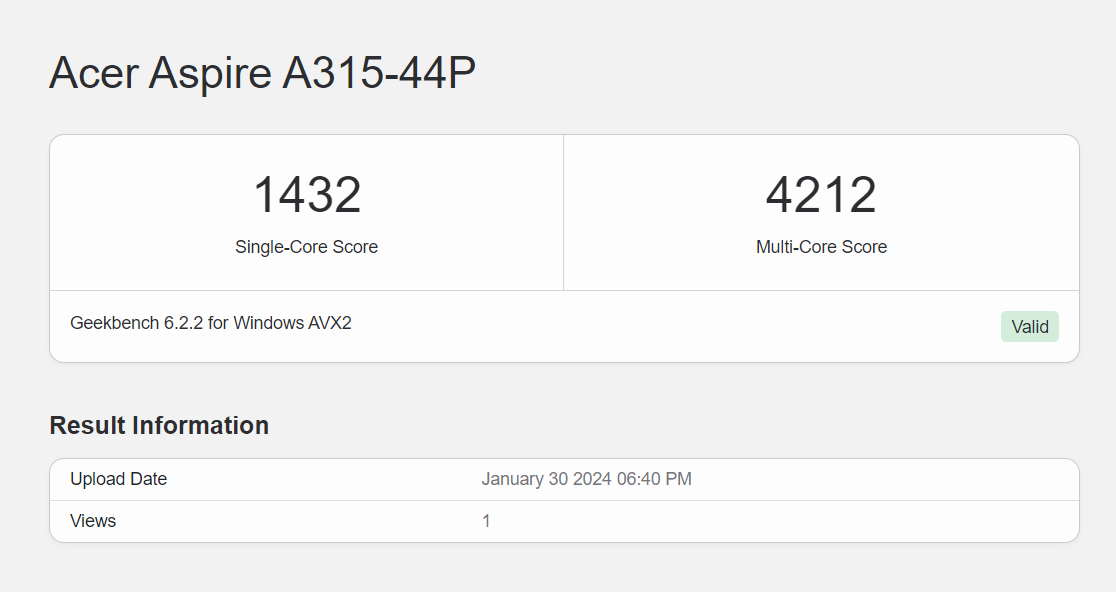
Task: Click the word Acer in the title
Action: coord(93,73)
